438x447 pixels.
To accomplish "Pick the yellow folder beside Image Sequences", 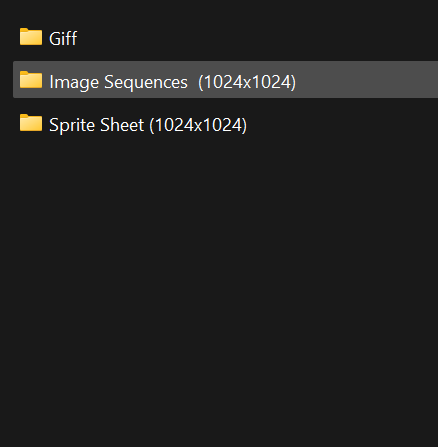I will (31, 80).
